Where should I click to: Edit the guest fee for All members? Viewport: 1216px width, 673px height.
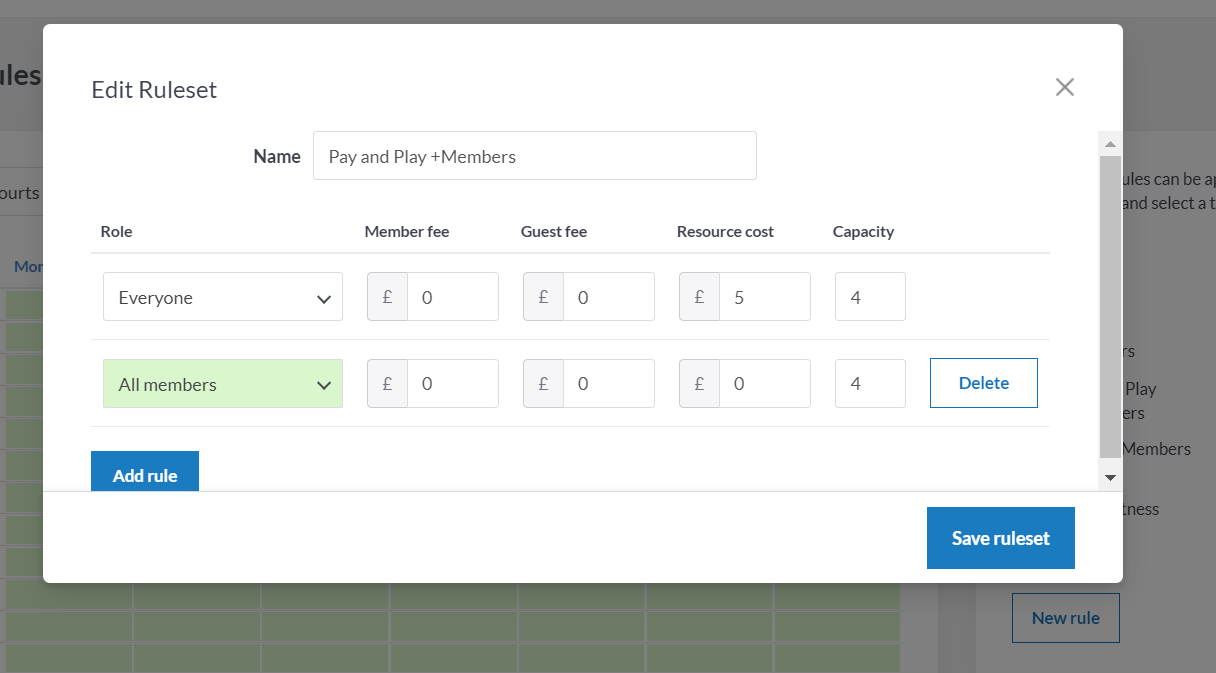607,384
